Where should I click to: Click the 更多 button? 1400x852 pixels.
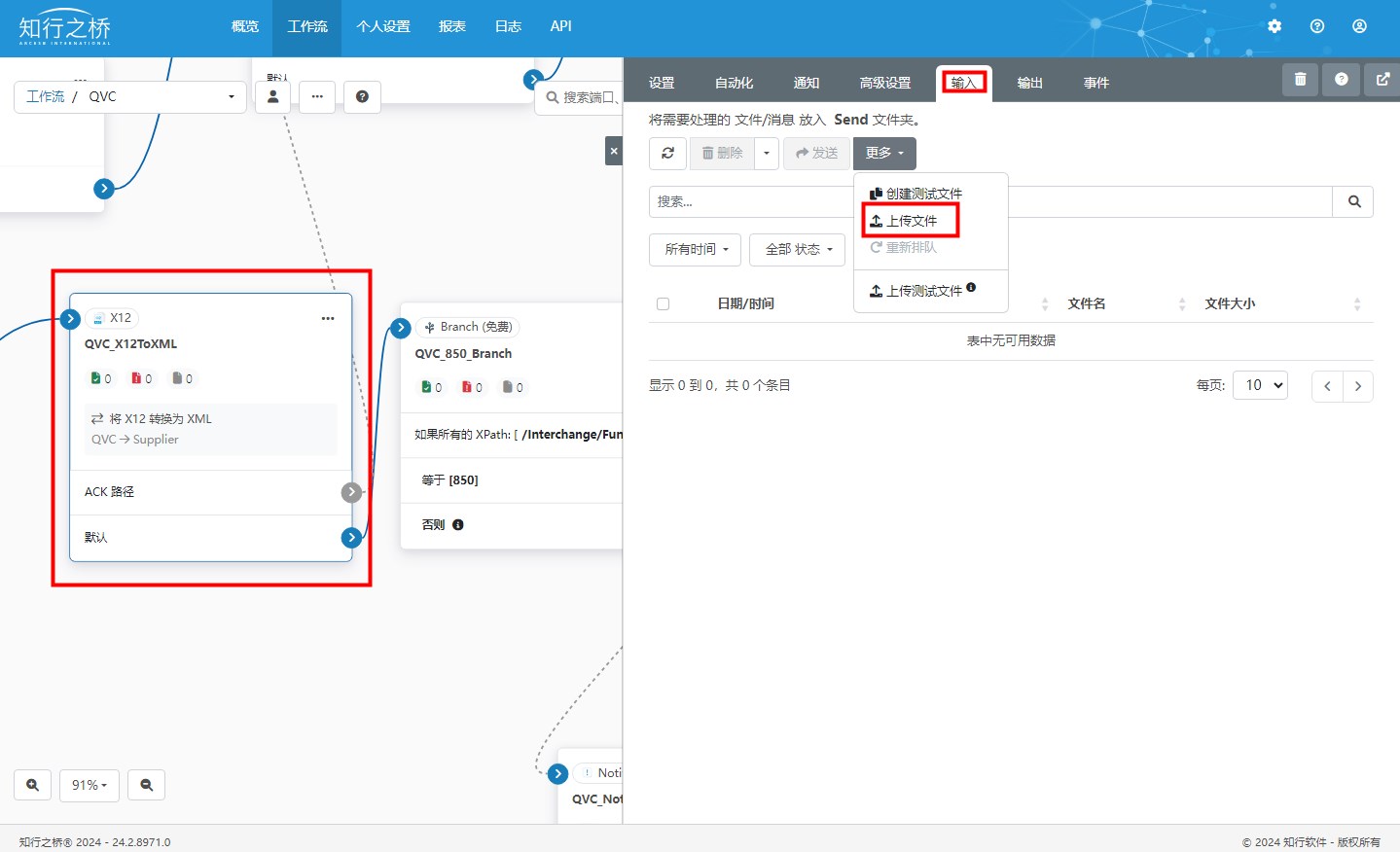pyautogui.click(x=884, y=154)
